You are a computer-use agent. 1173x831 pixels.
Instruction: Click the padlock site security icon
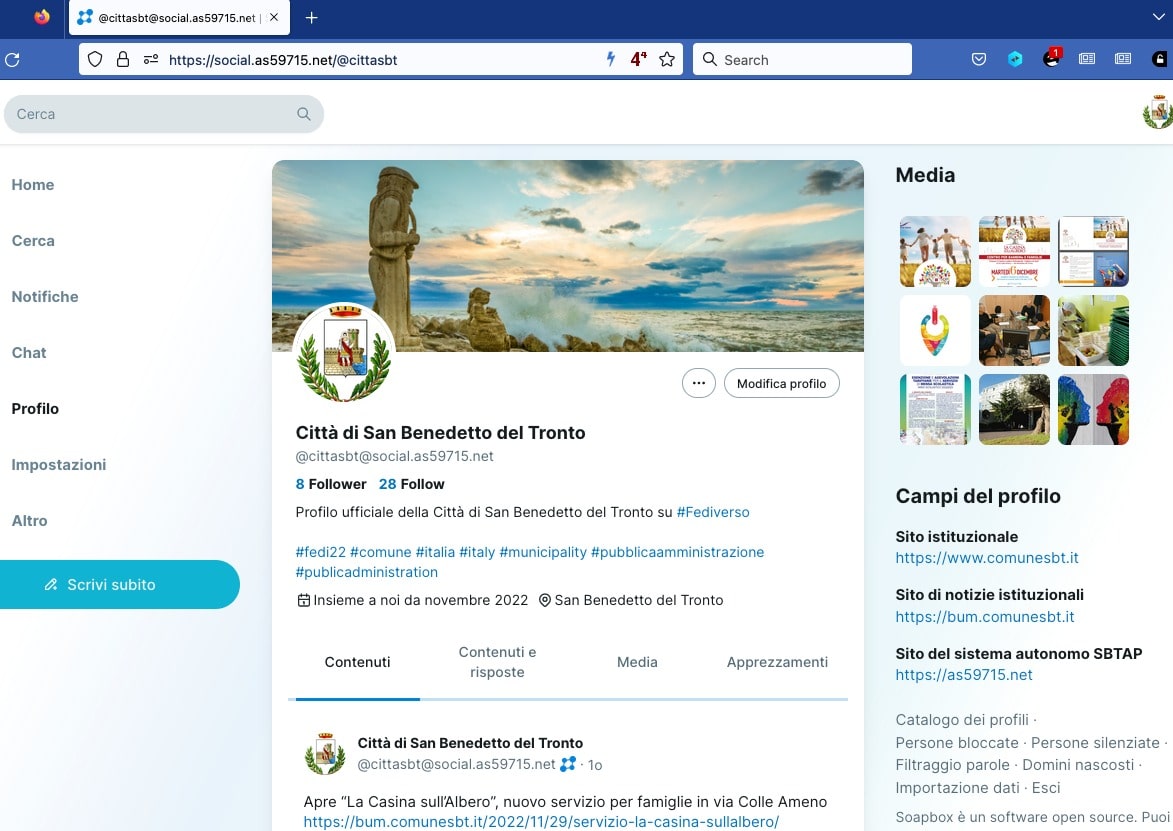tap(123, 60)
